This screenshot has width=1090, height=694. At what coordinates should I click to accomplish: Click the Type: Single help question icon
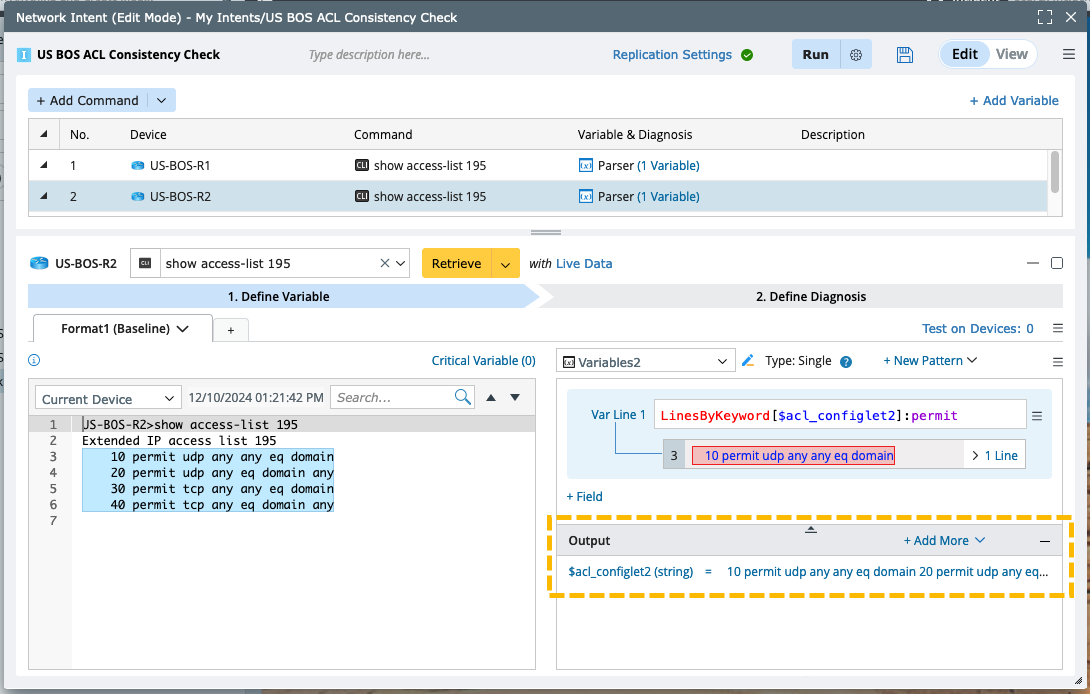click(846, 362)
